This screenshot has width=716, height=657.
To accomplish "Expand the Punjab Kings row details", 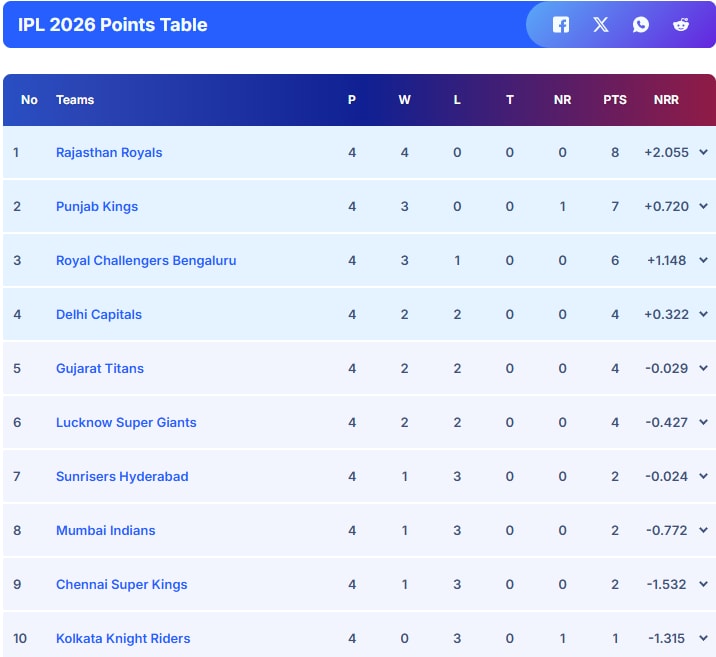I will point(703,207).
